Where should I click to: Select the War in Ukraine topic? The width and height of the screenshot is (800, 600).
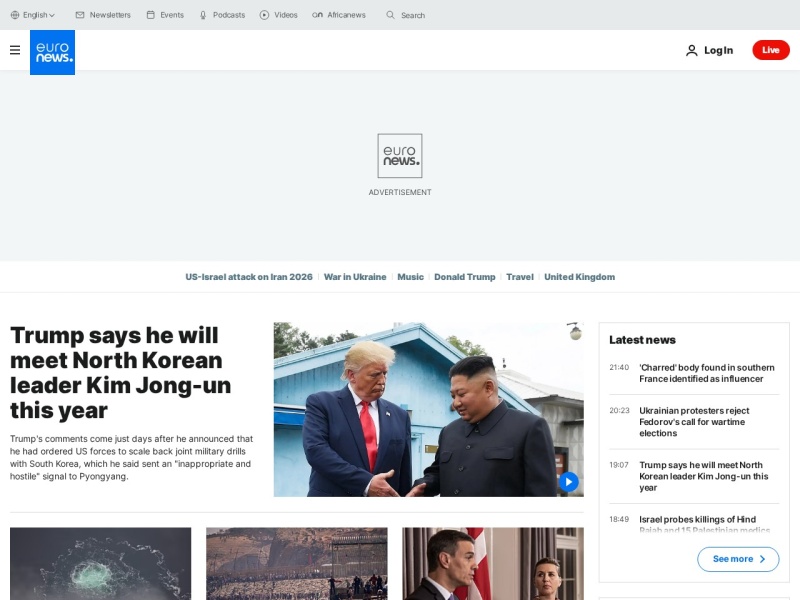click(x=355, y=277)
